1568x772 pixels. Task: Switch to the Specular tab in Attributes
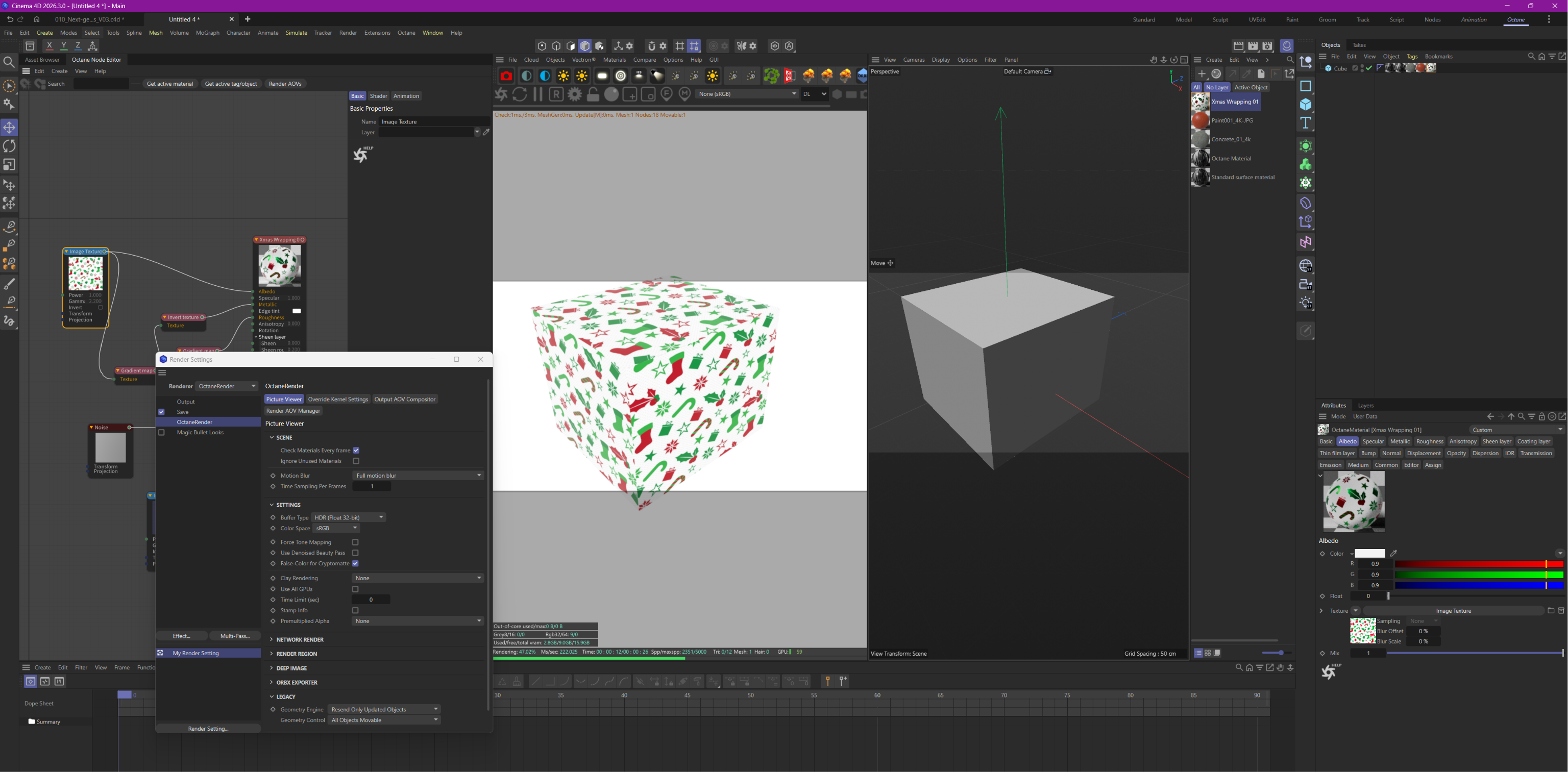tap(1373, 442)
